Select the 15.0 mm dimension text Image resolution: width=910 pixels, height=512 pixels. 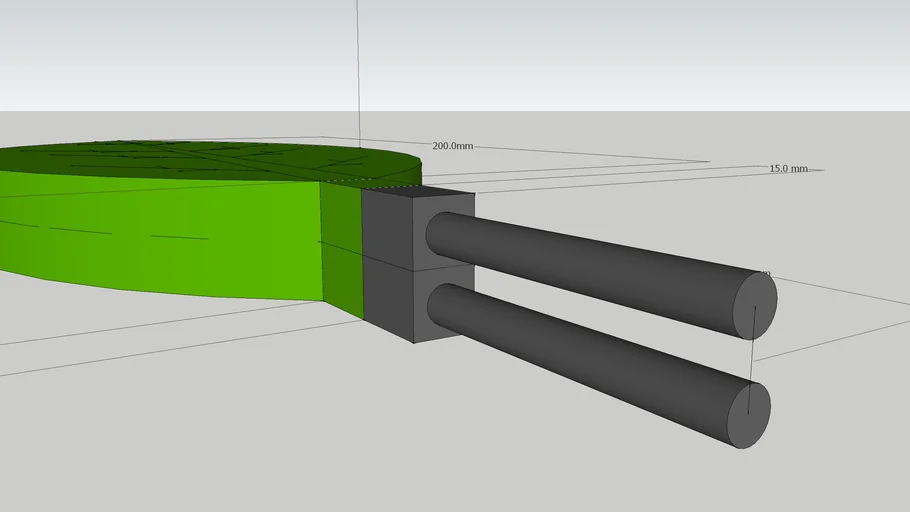point(788,169)
